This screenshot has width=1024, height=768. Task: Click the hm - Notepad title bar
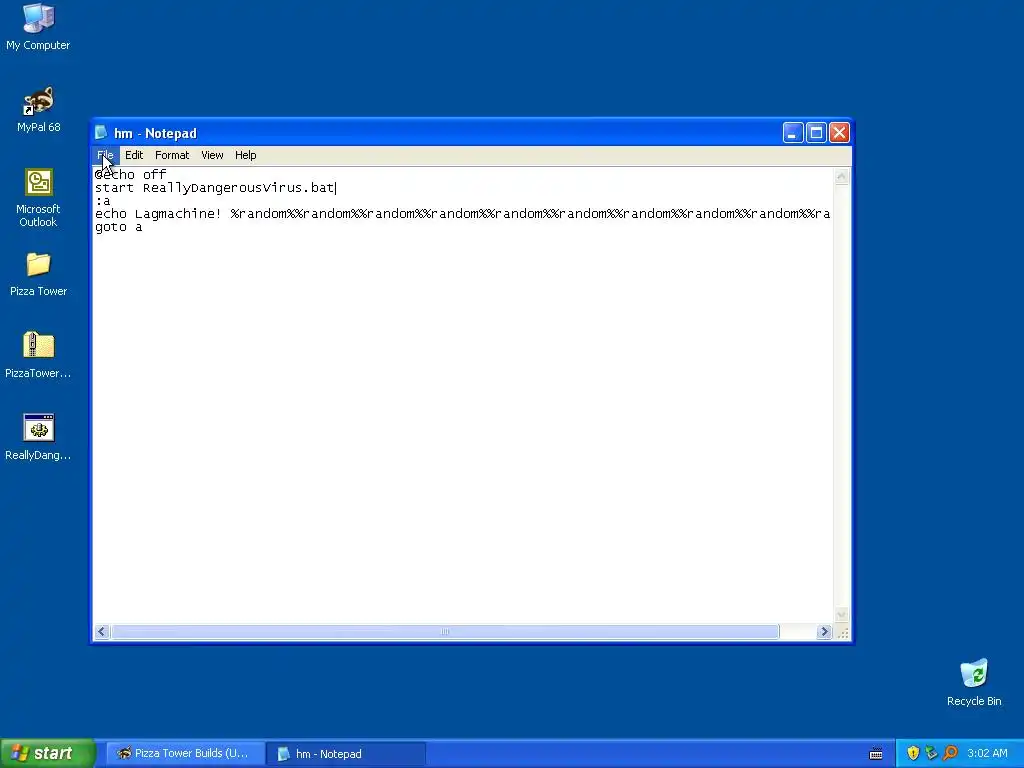point(438,133)
